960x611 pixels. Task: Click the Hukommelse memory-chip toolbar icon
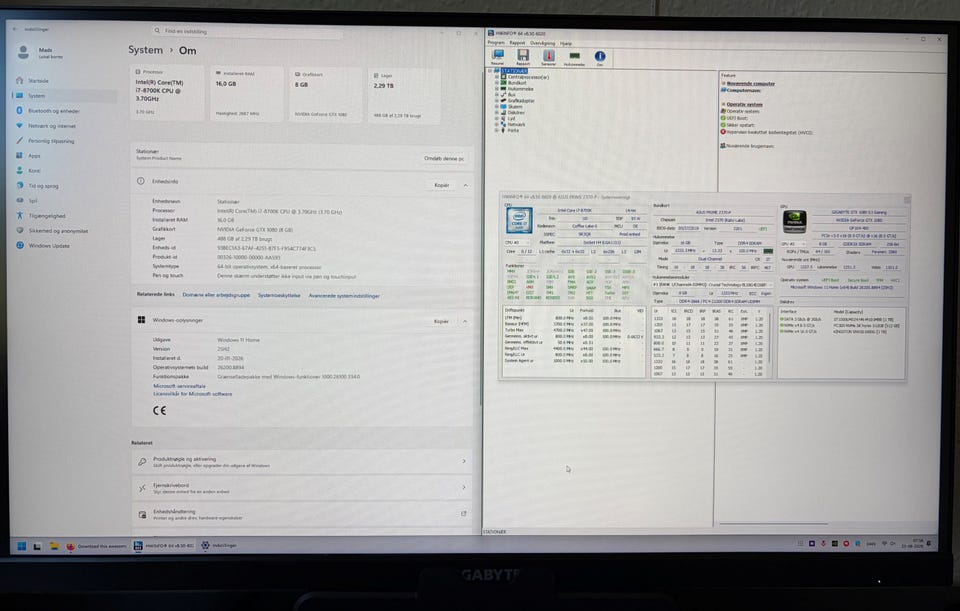(x=574, y=57)
